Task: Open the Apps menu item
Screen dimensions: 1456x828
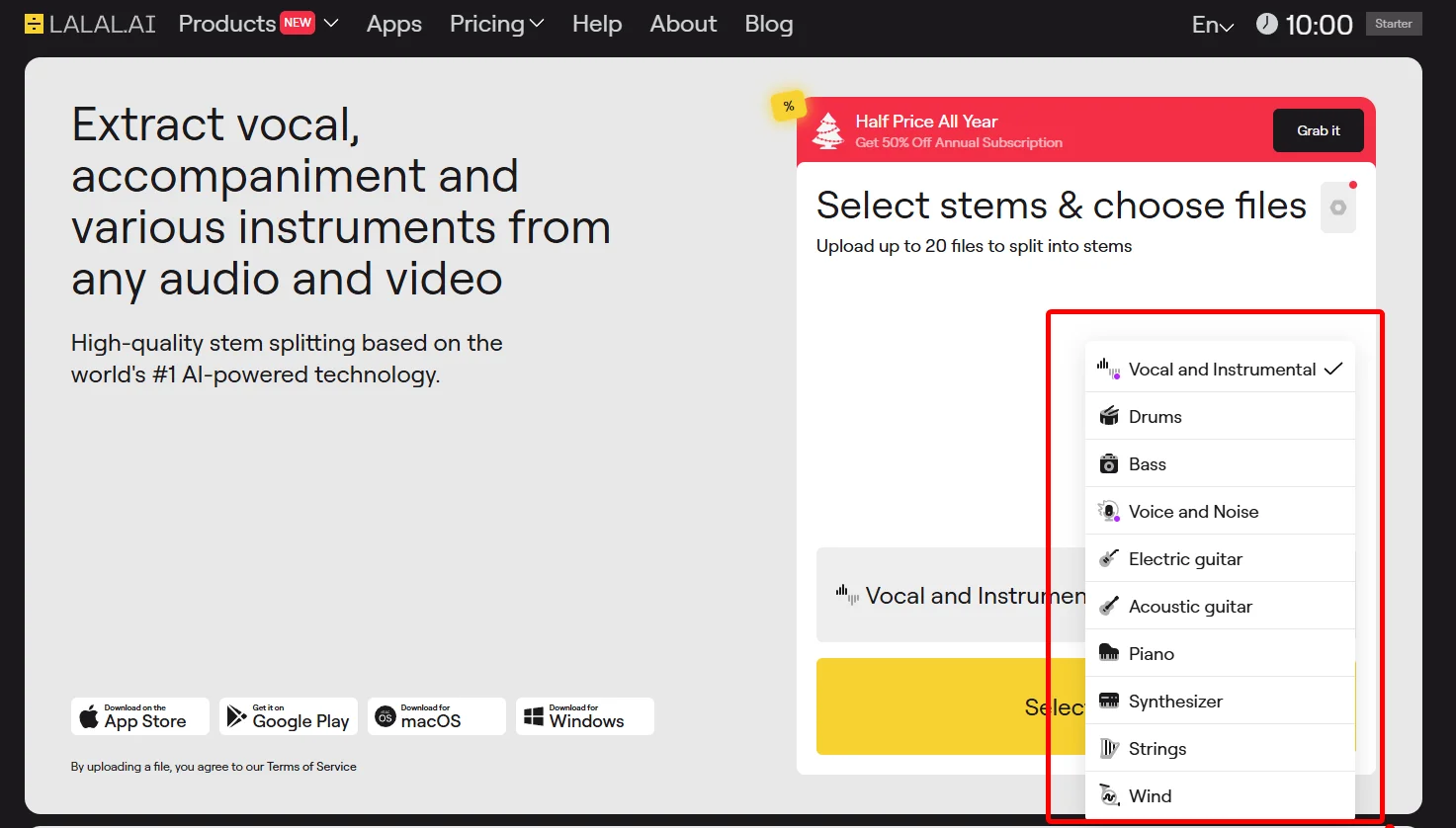Action: coord(394,24)
